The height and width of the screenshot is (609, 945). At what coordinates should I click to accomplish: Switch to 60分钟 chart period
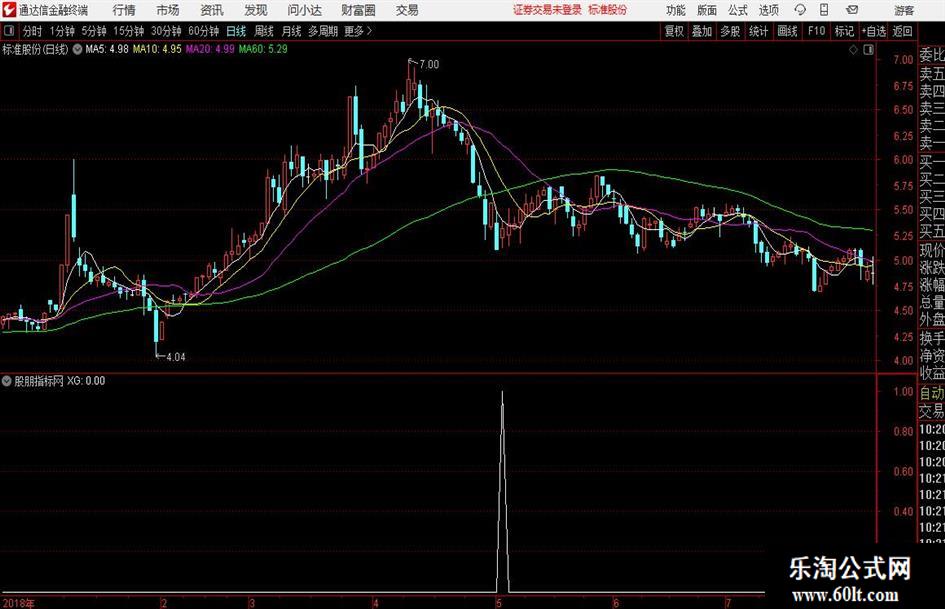point(204,31)
